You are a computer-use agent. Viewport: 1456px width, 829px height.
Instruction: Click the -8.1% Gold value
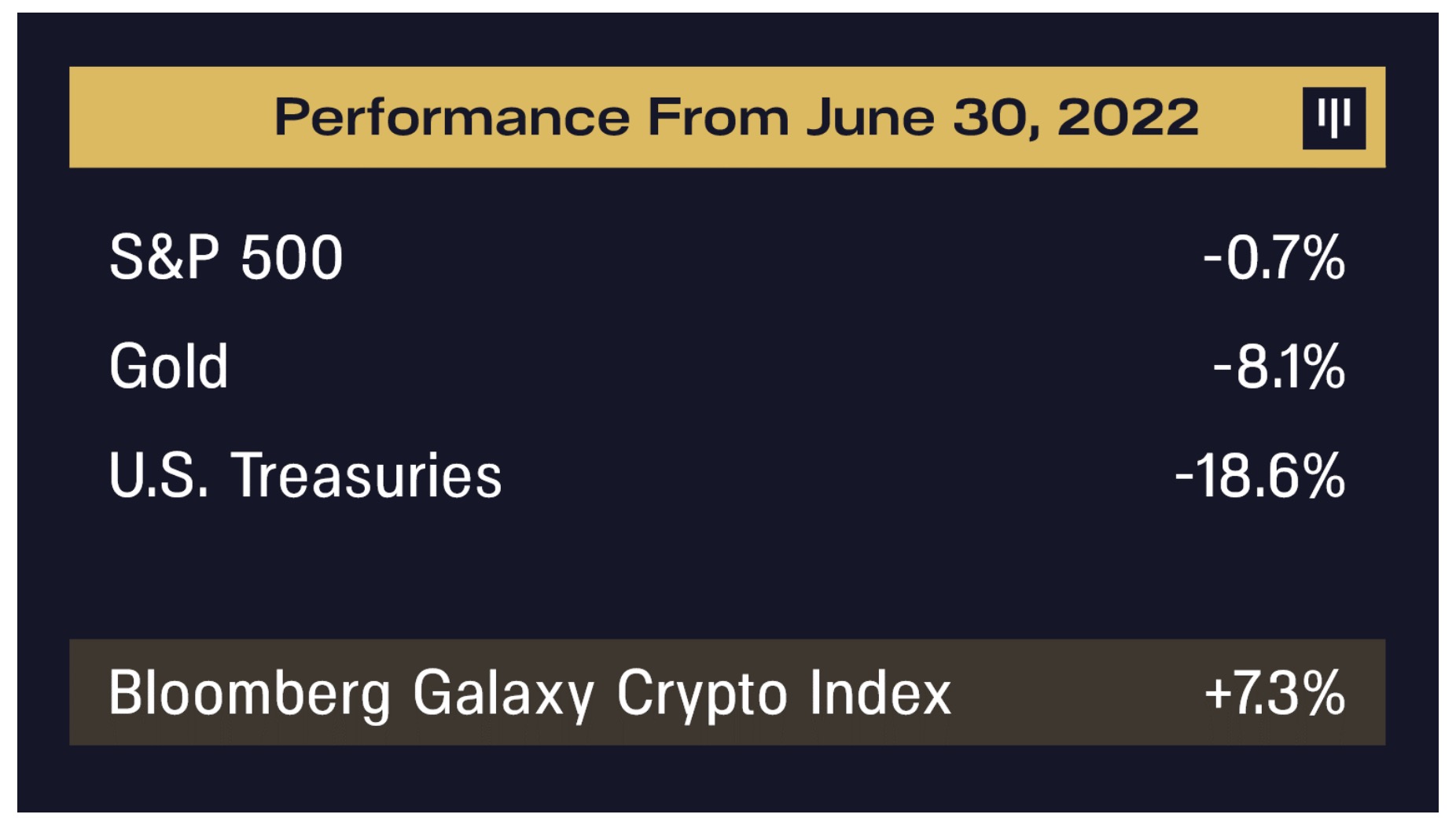[1278, 367]
